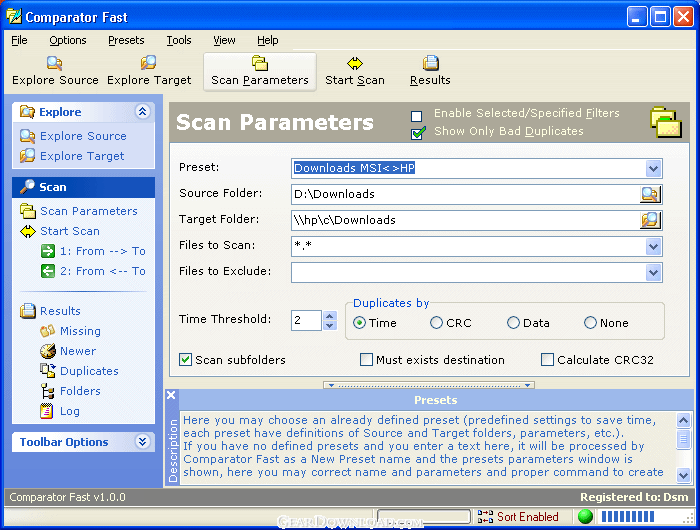700x530 pixels.
Task: Click 1: From --> To link text
Action: (103, 251)
